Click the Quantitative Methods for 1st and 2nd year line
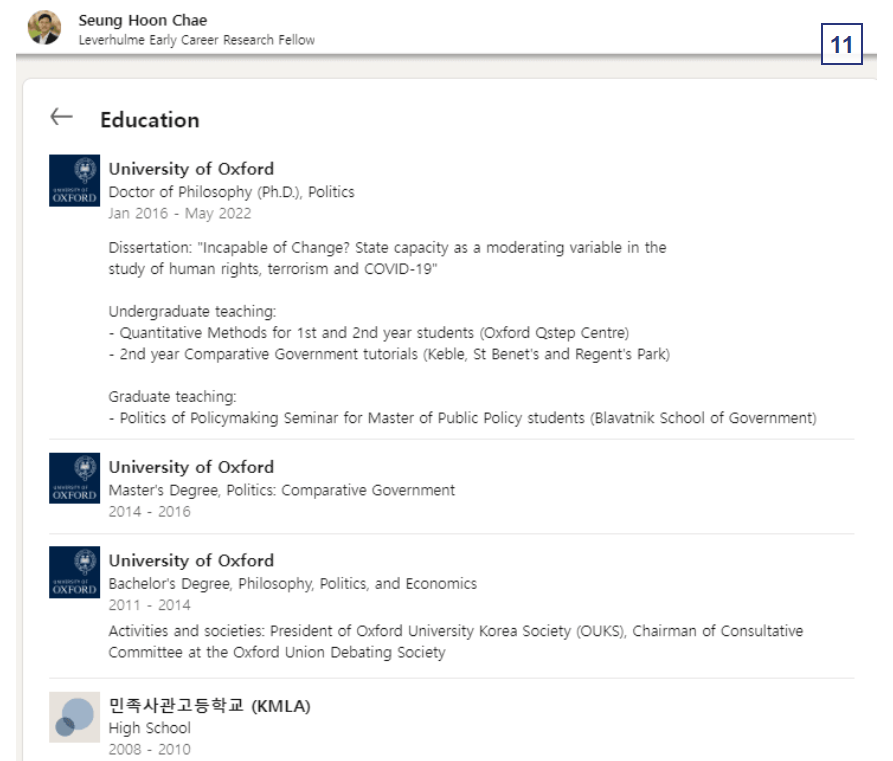 [369, 333]
